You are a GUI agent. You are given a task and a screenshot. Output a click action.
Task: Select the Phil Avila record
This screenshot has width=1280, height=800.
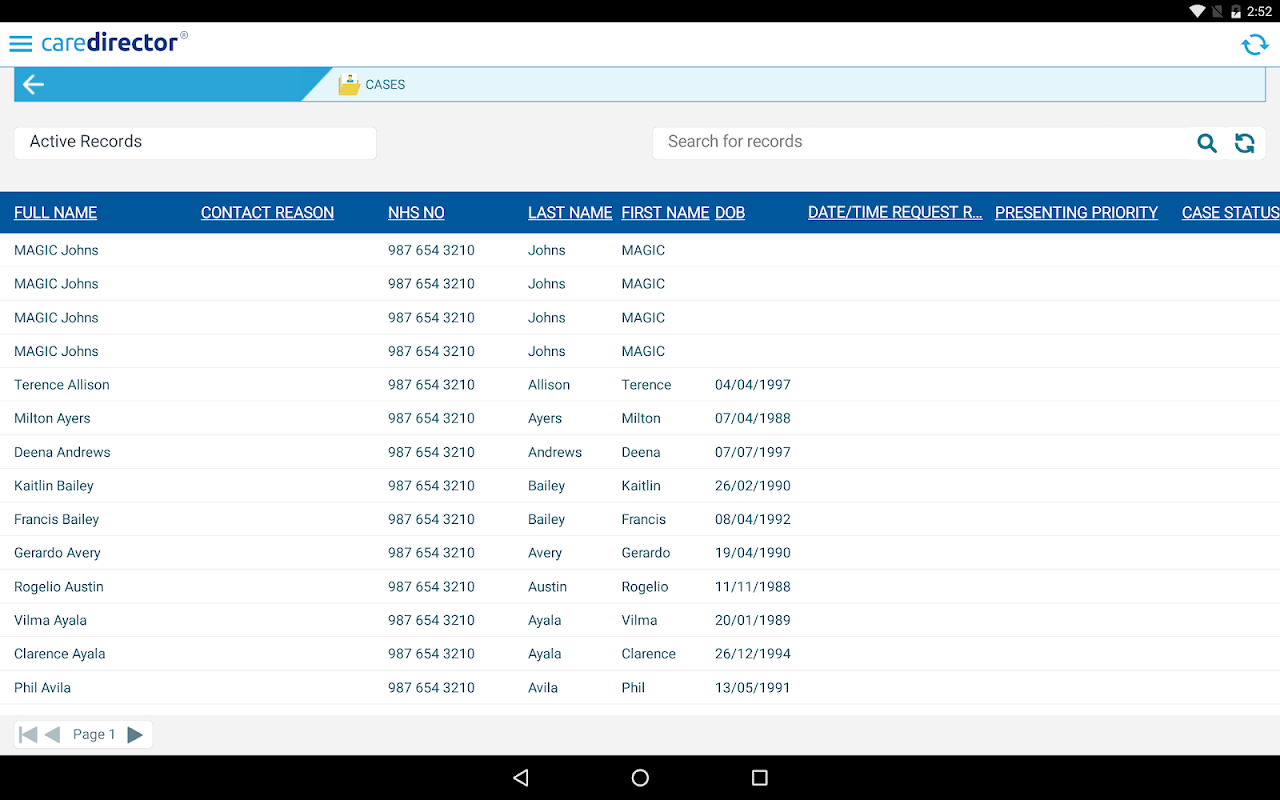click(640, 688)
